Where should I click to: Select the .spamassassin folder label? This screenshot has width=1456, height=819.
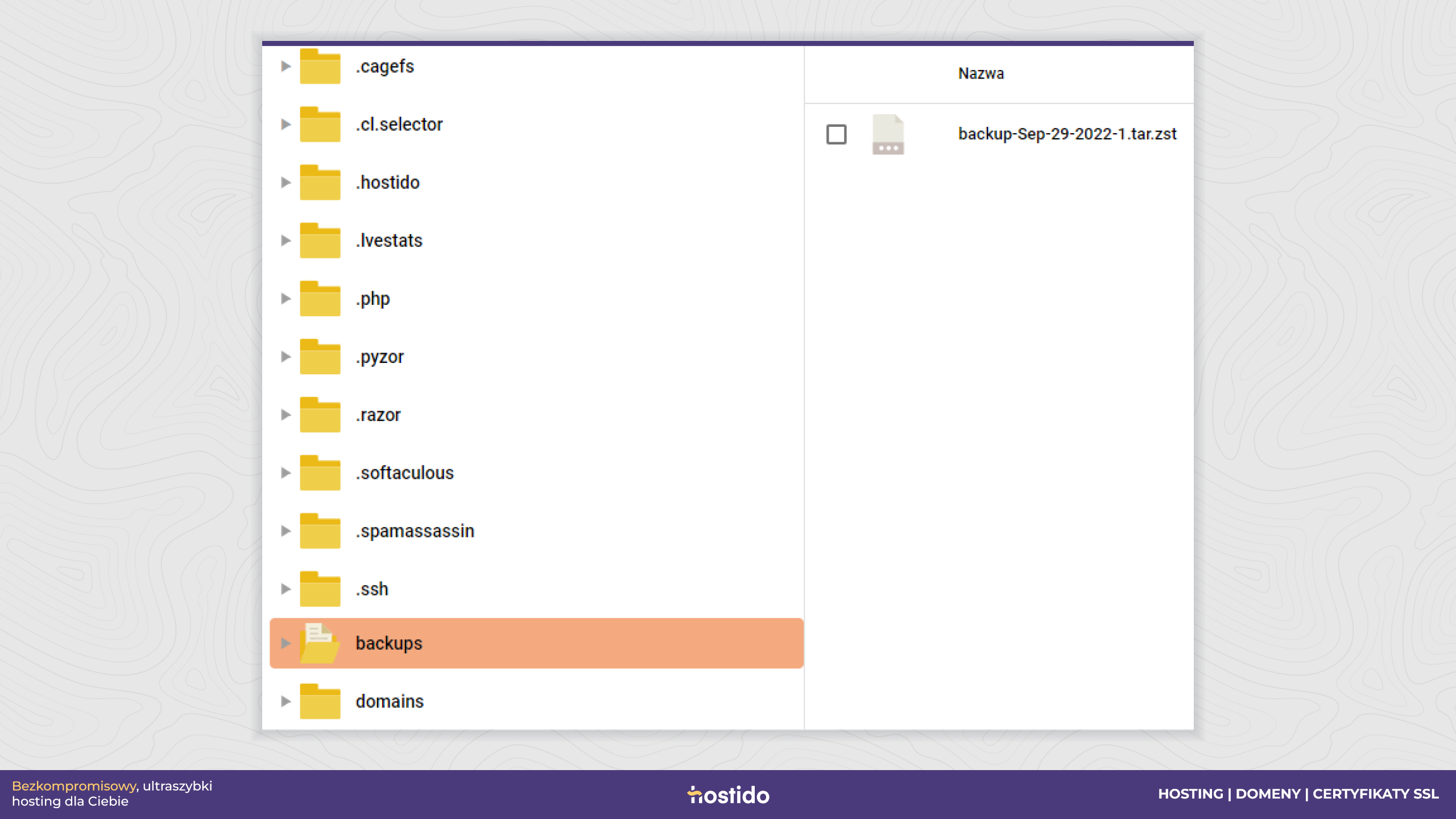click(x=415, y=531)
